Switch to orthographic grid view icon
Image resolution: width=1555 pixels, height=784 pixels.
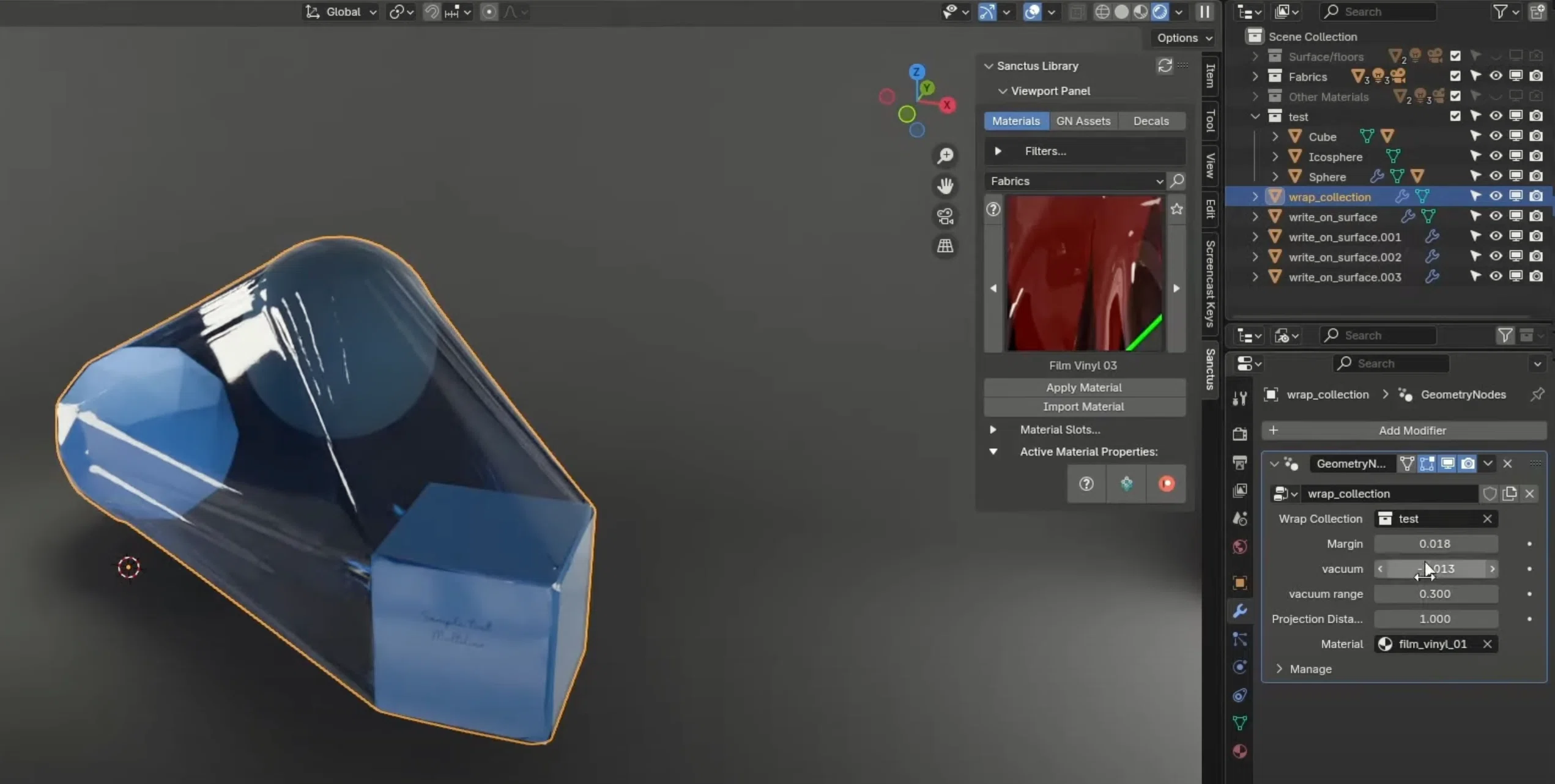945,246
